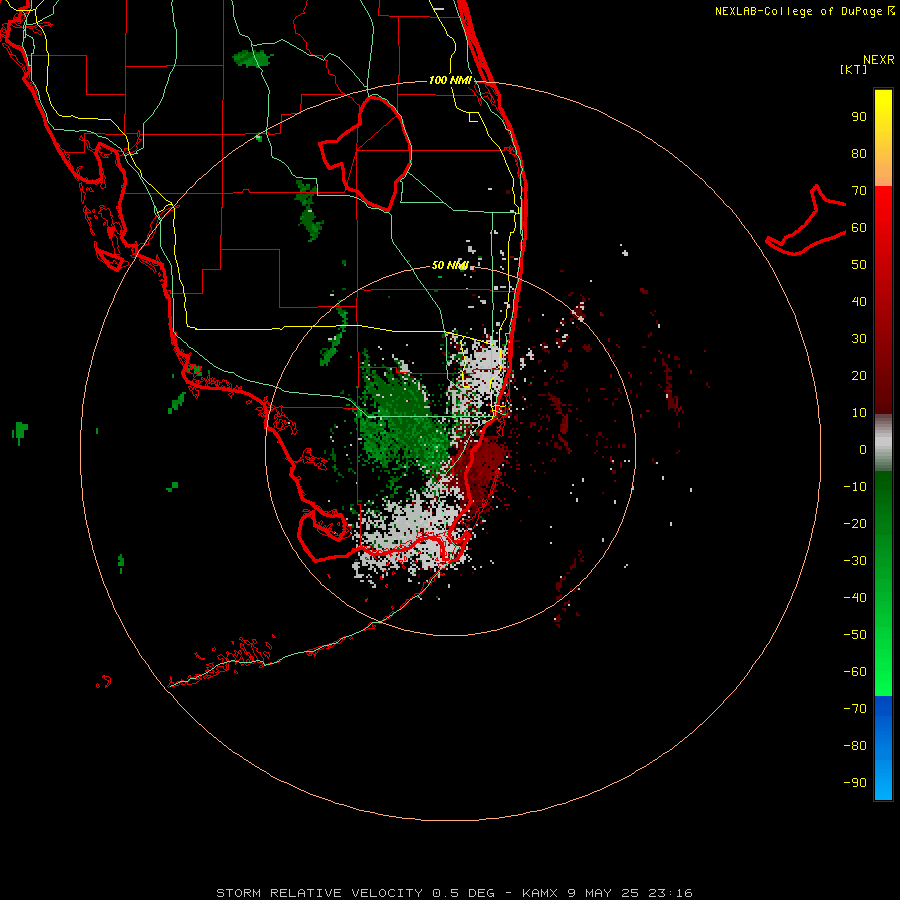The width and height of the screenshot is (900, 900).
Task: Click the positive 20 scale value
Action: coord(859,375)
